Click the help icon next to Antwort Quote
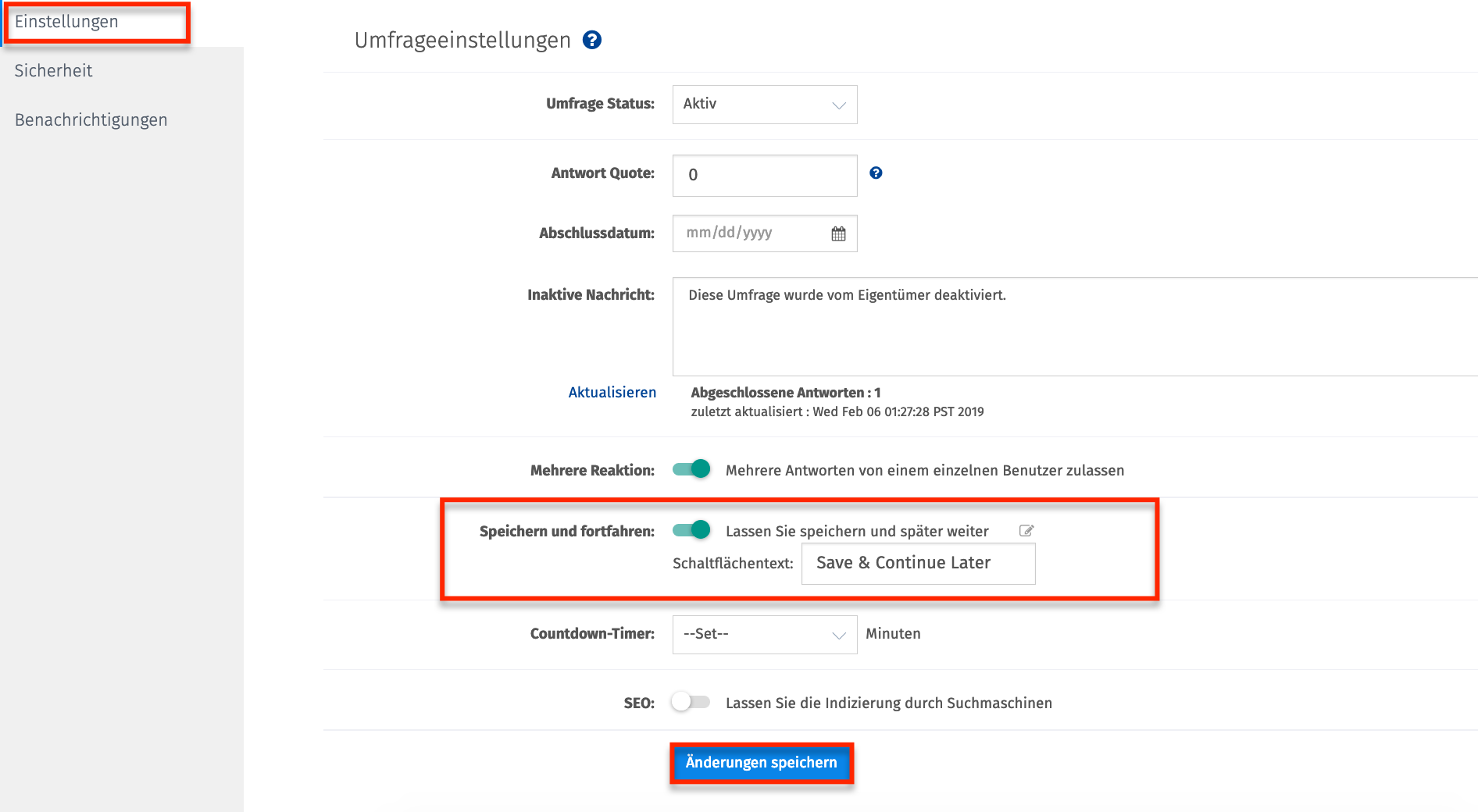The width and height of the screenshot is (1478, 812). [x=876, y=173]
